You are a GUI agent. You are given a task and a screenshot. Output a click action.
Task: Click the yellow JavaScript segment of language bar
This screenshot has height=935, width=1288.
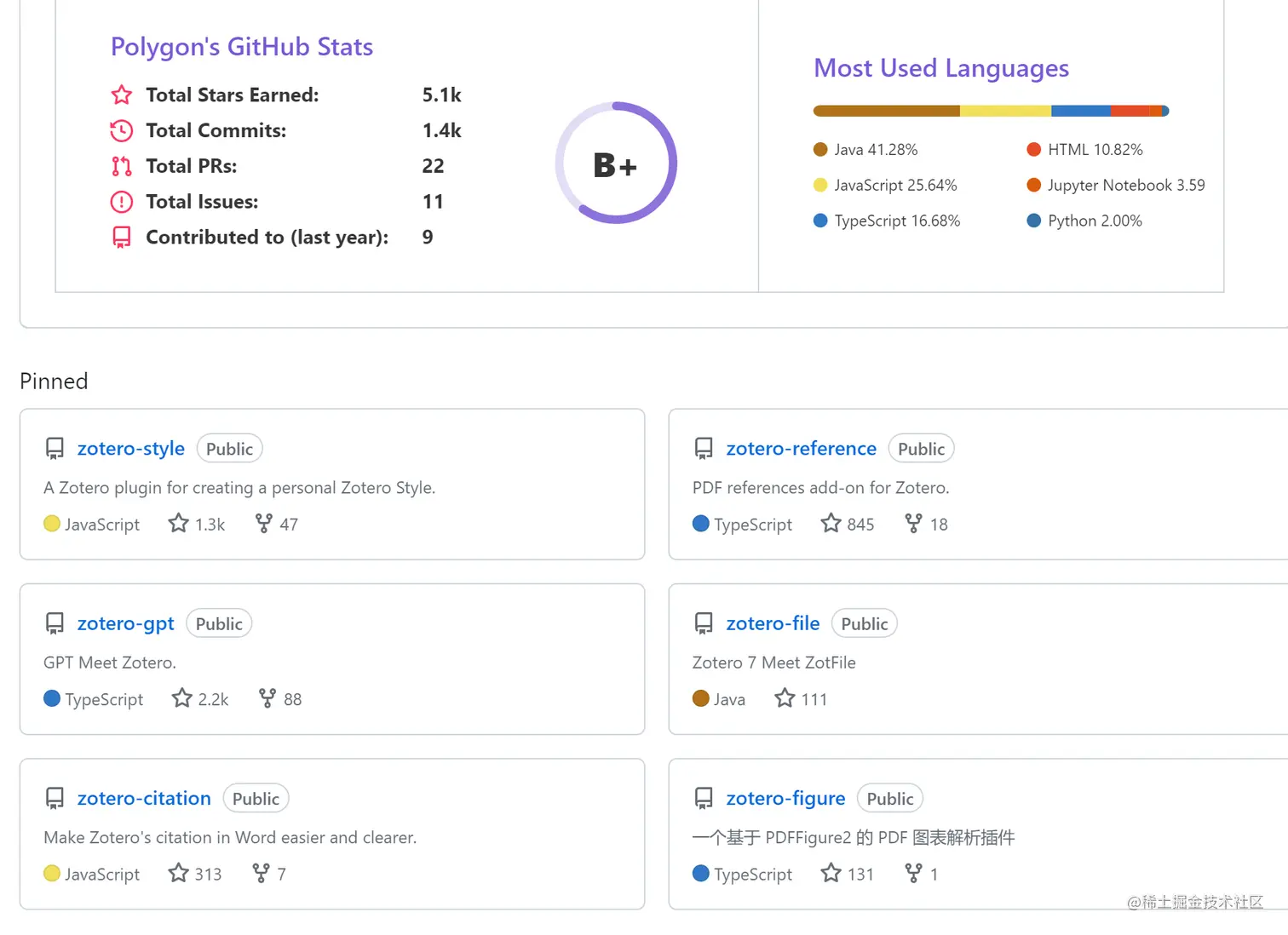coord(1006,111)
